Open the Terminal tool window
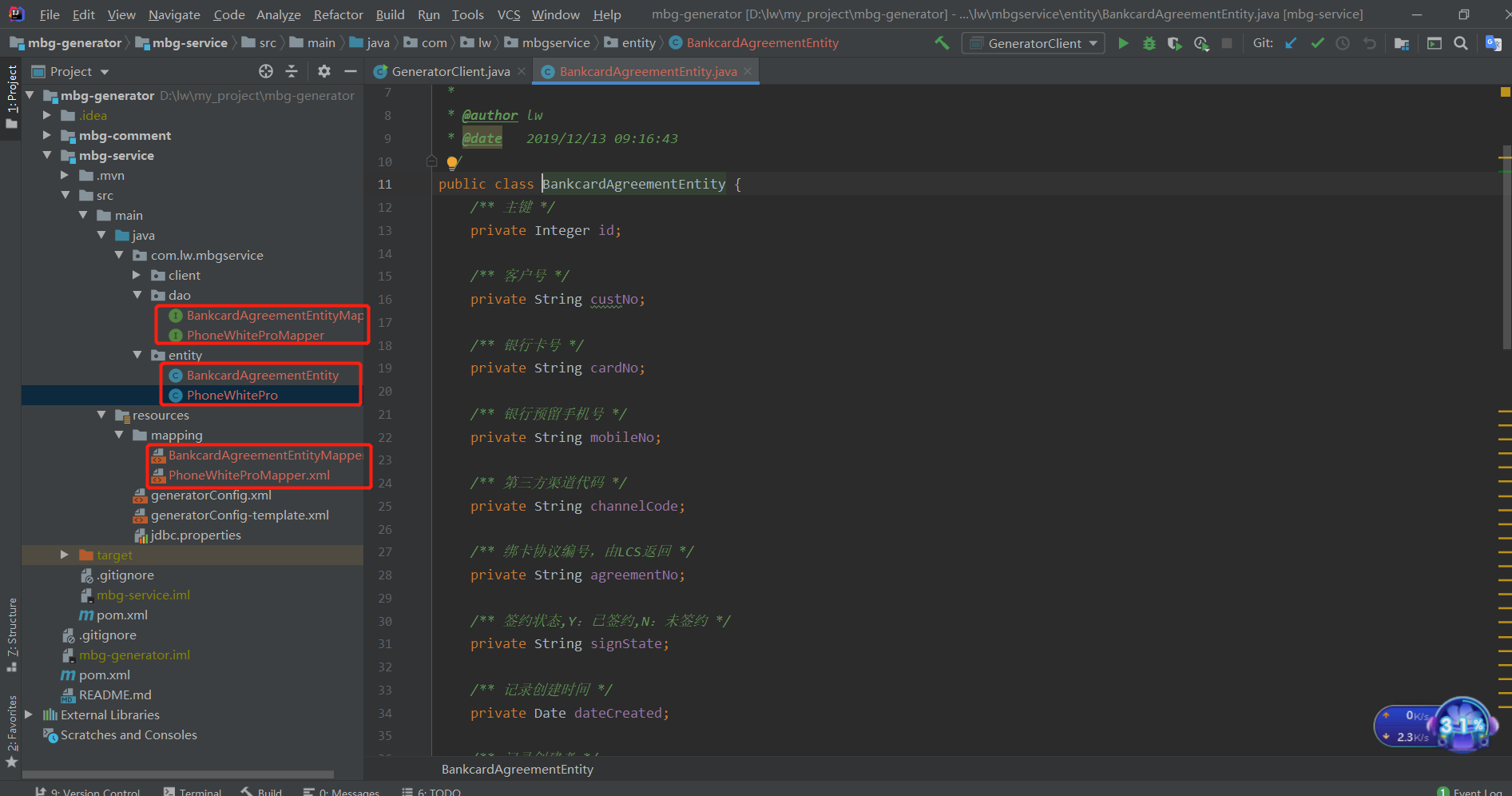Image resolution: width=1512 pixels, height=796 pixels. pos(192,790)
